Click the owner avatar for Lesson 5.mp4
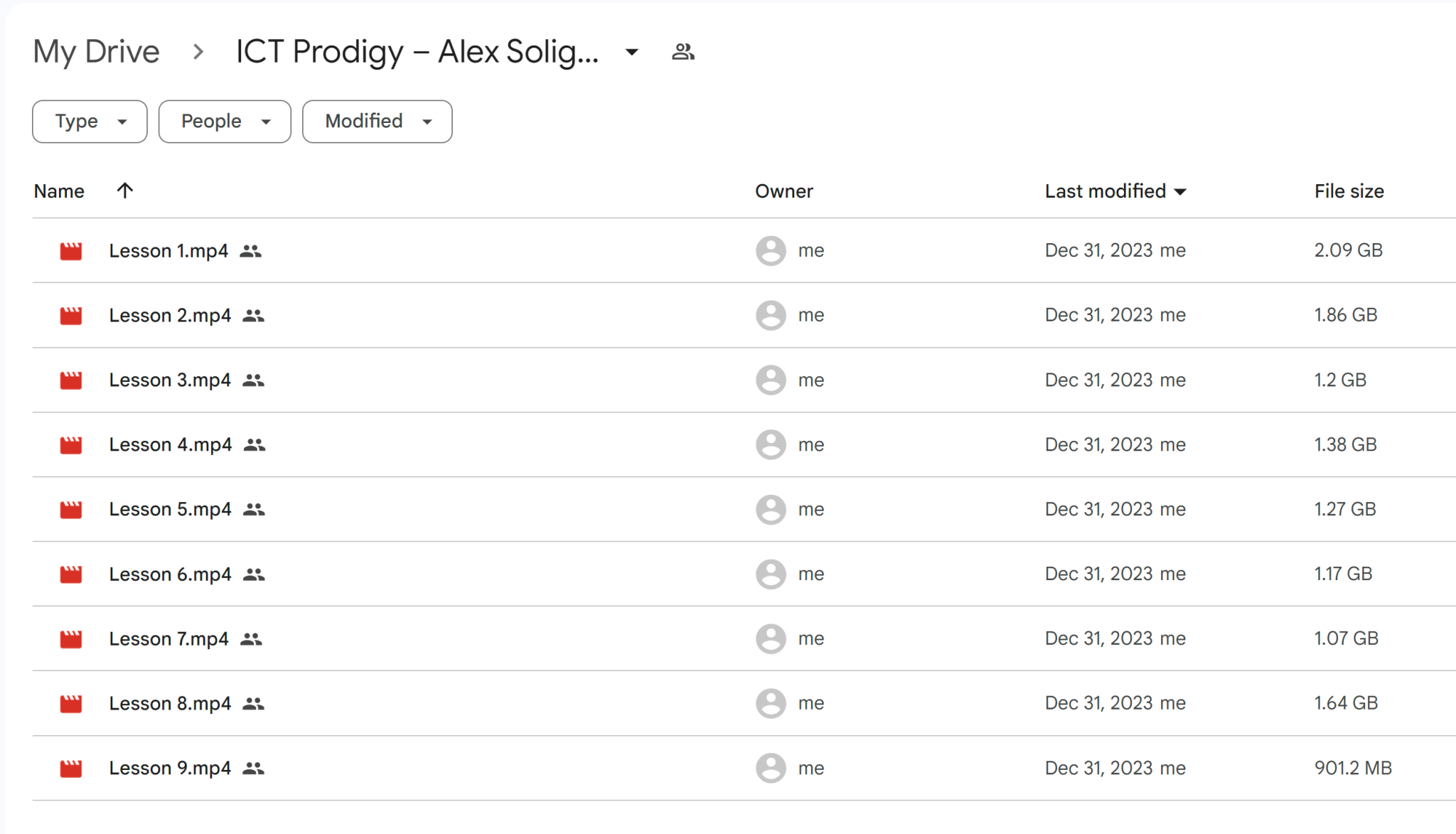Image resolution: width=1456 pixels, height=834 pixels. pyautogui.click(x=770, y=509)
